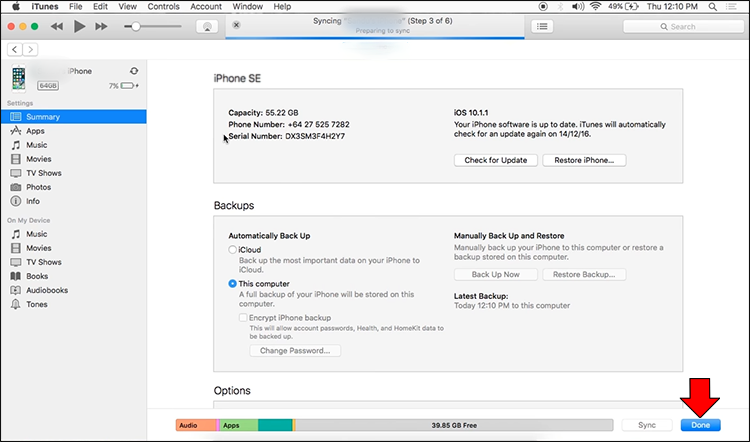Click the iOS 10.1.1 version text
The height and width of the screenshot is (442, 750).
click(x=471, y=113)
